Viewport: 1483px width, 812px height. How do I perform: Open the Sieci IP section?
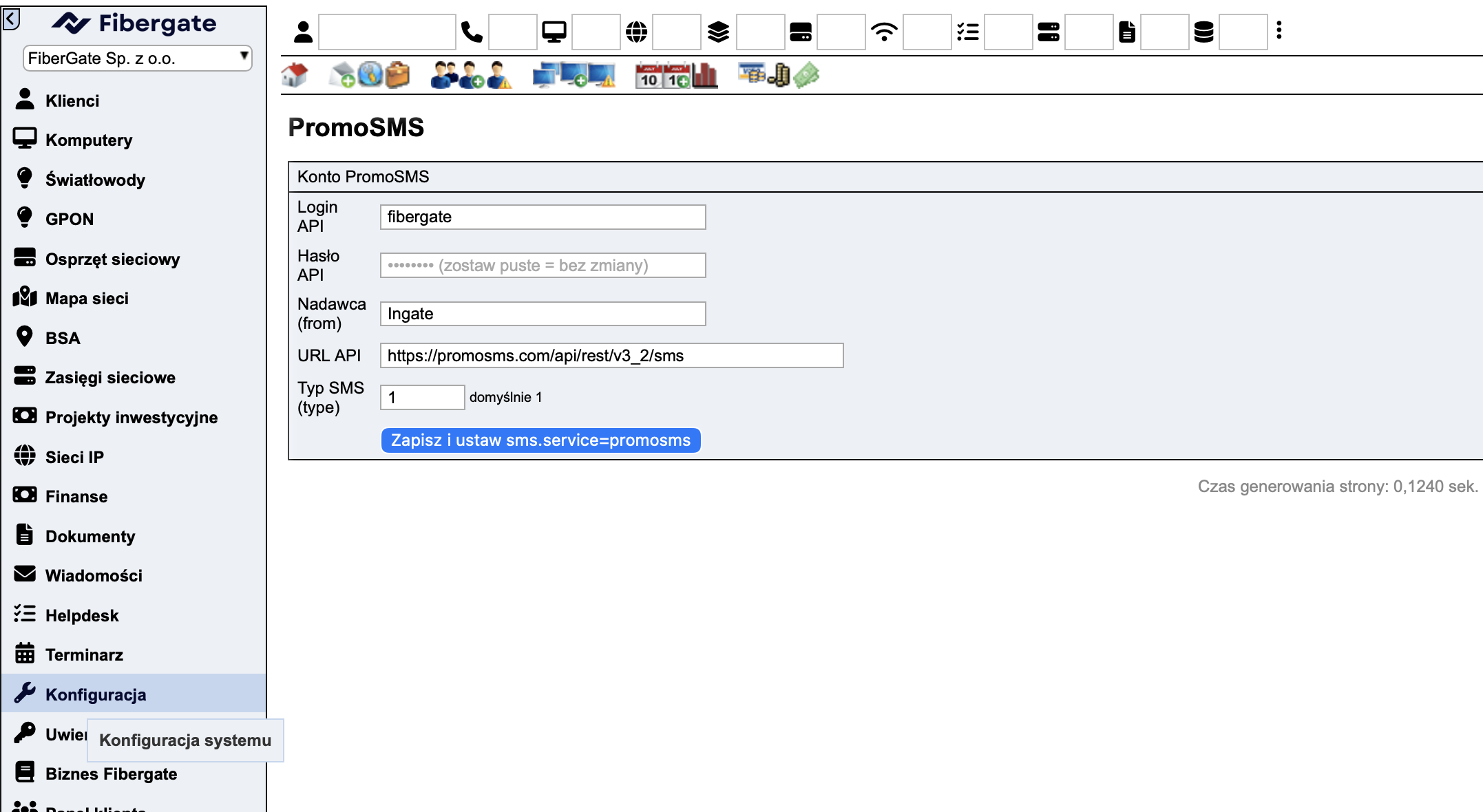[134, 457]
